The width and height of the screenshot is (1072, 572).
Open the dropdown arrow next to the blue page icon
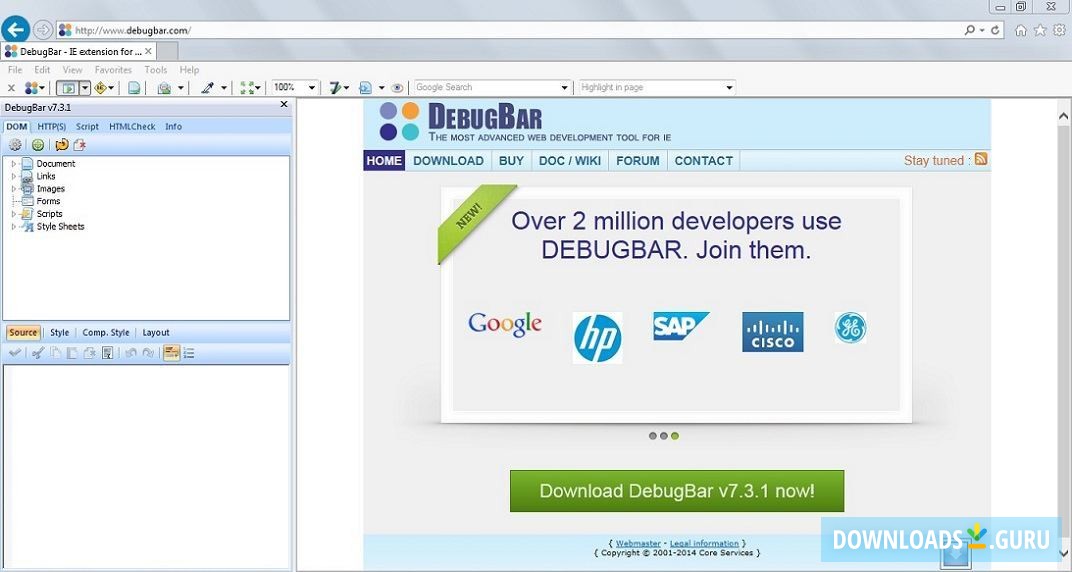click(x=381, y=87)
